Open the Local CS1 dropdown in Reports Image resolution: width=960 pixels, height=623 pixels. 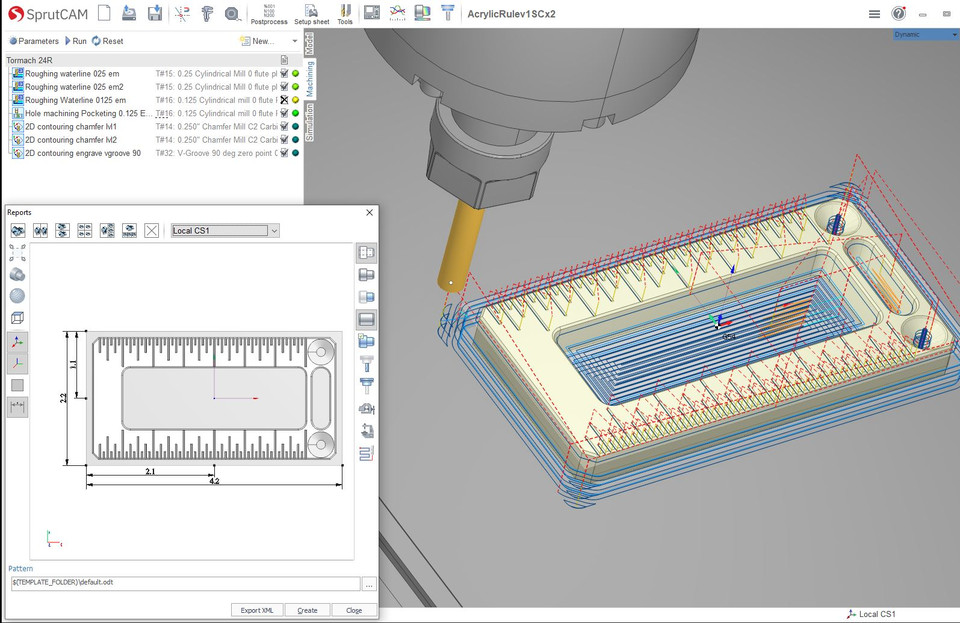point(274,230)
